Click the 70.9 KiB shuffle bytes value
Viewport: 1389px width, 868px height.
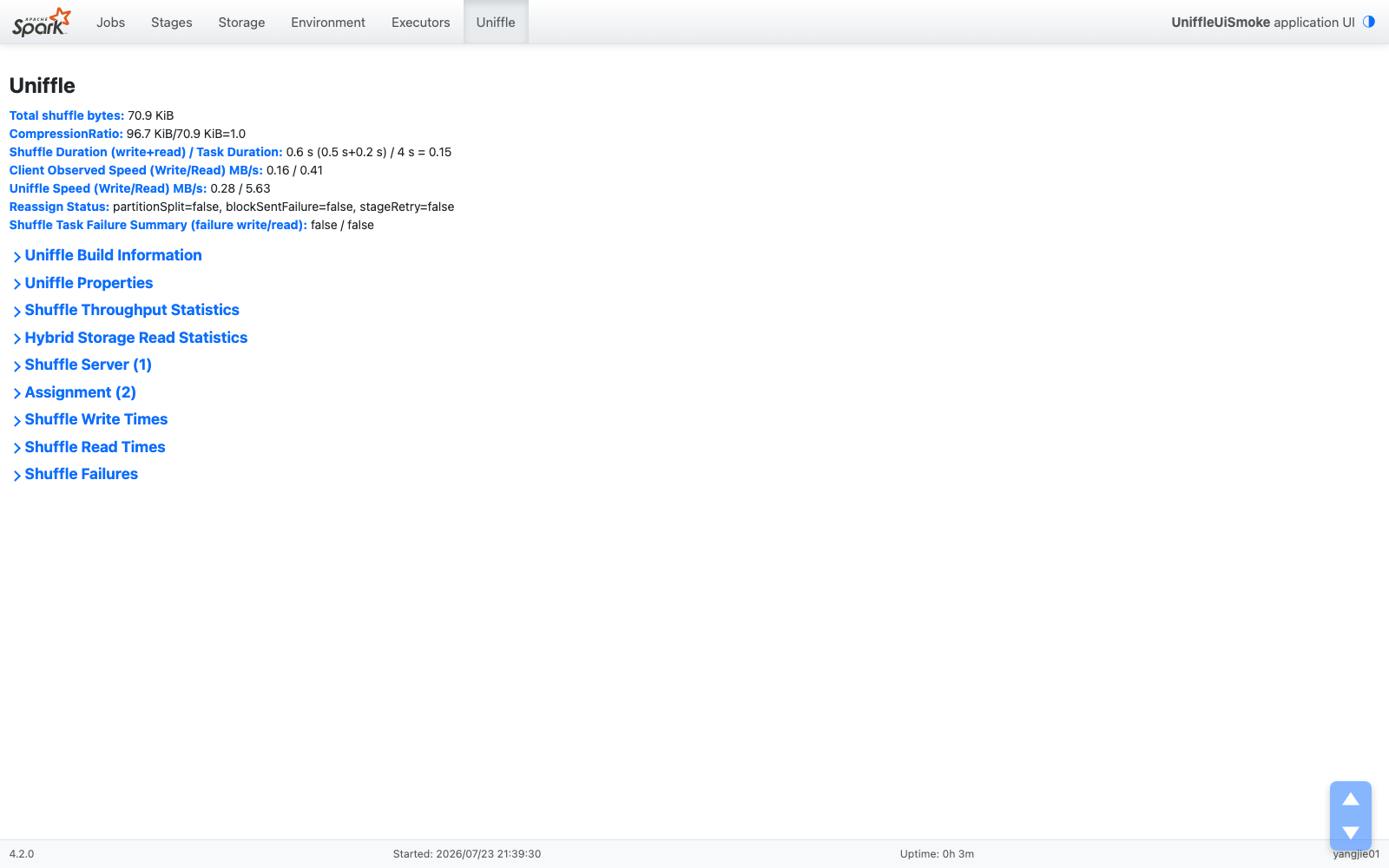[x=151, y=115]
